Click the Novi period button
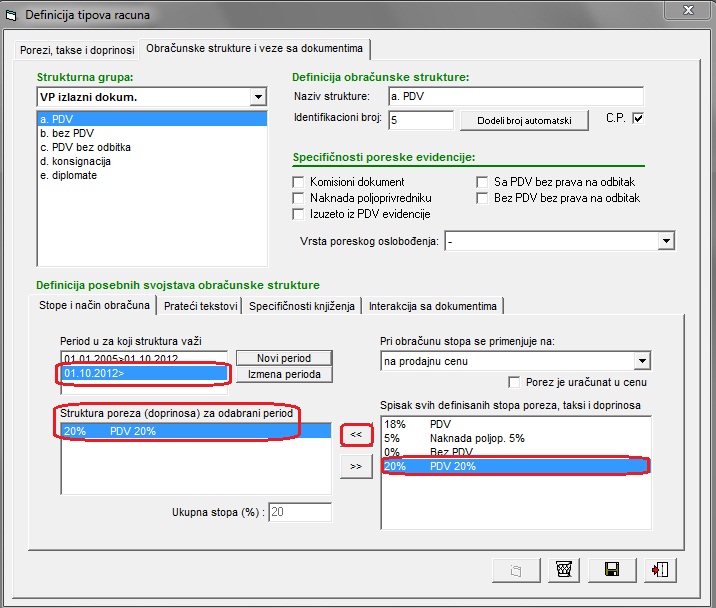This screenshot has height=608, width=716. click(284, 358)
